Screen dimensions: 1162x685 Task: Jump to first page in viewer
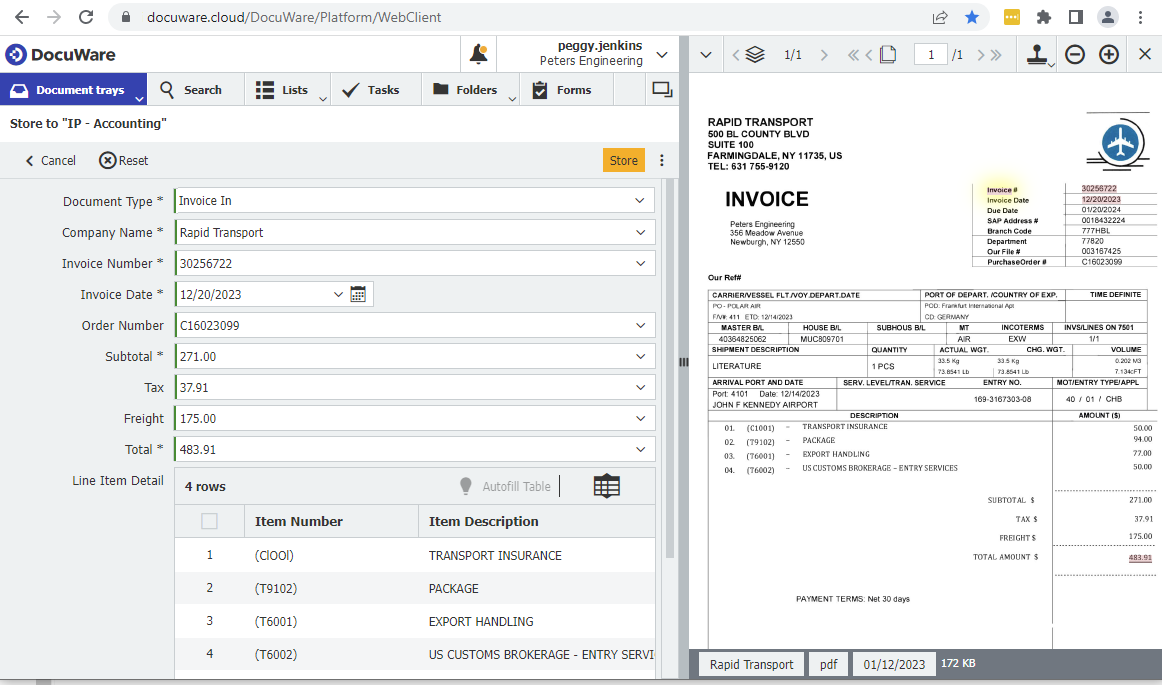pos(853,55)
